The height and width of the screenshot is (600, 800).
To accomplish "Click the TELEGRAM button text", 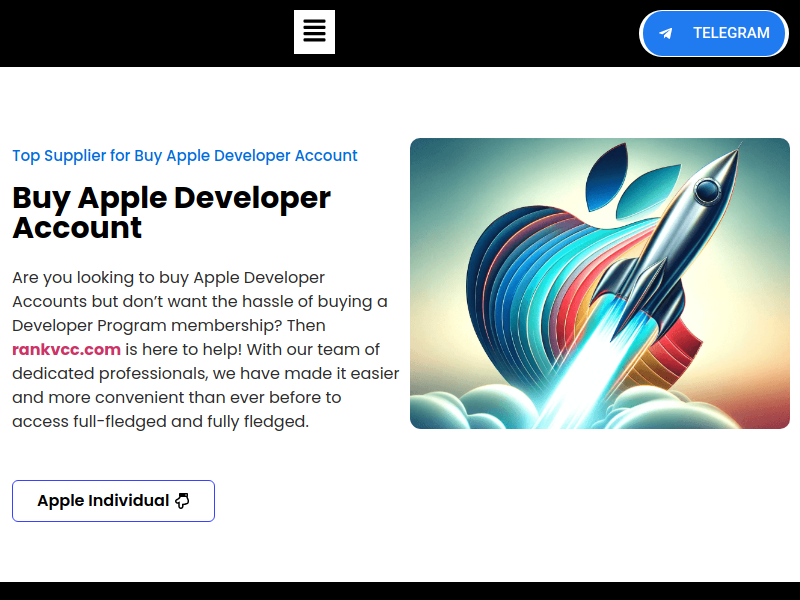I will [731, 33].
